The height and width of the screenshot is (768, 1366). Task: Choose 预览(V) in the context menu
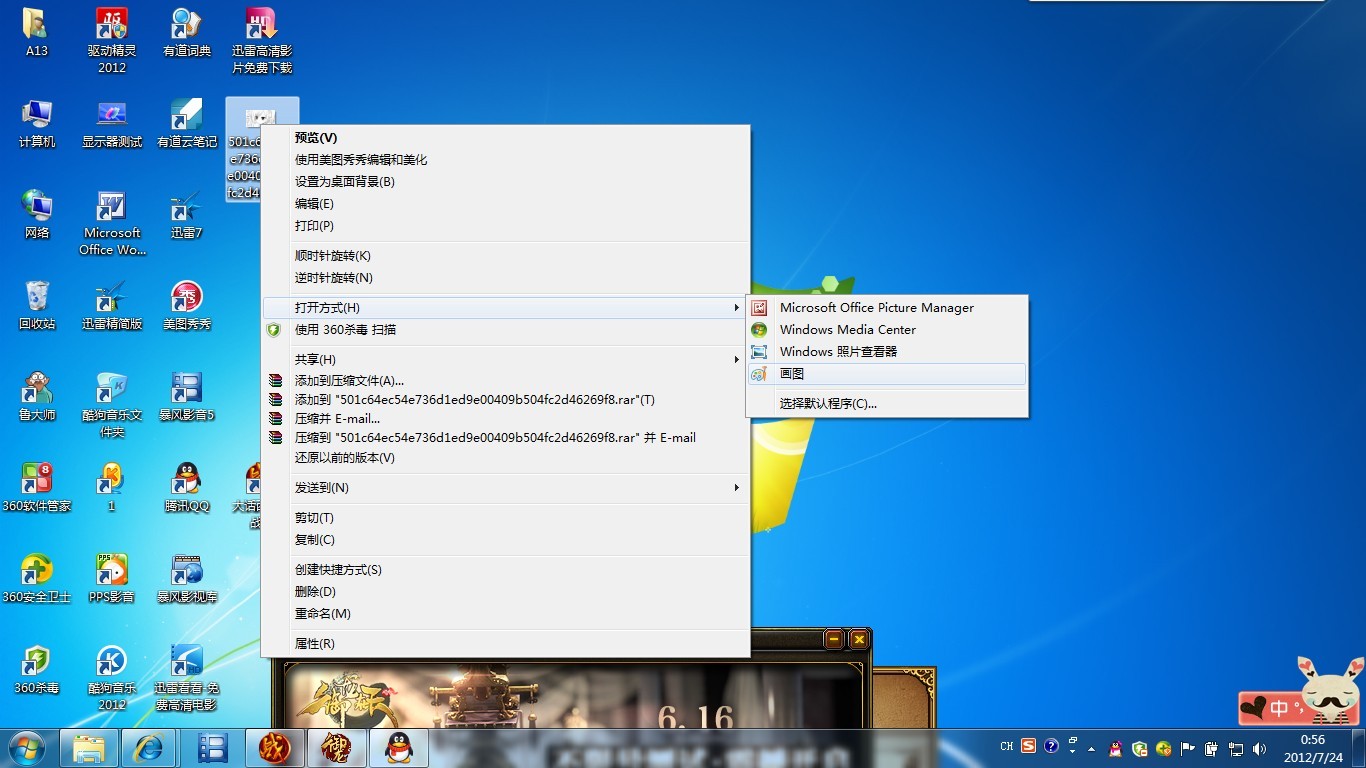coord(505,137)
